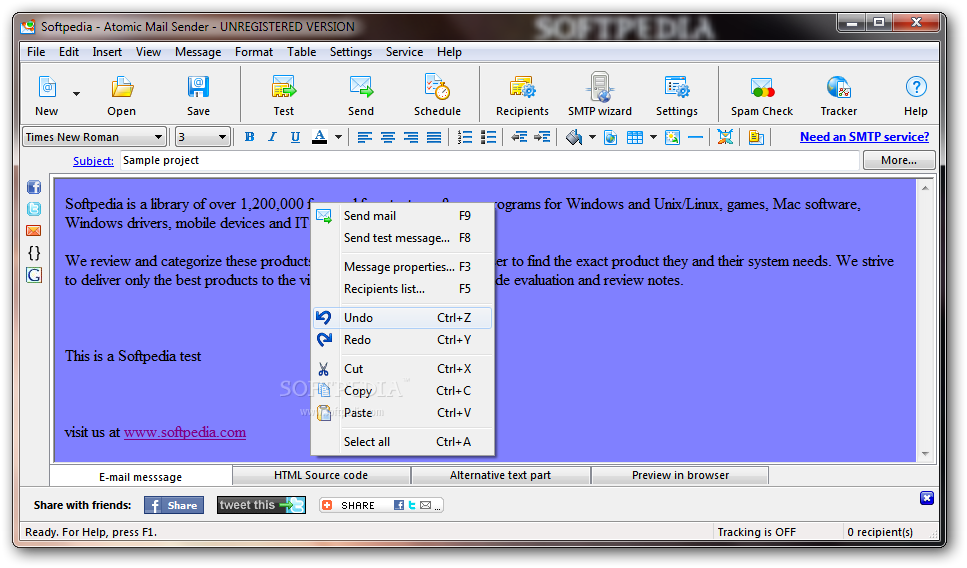This screenshot has height=568, width=967.
Task: Click the tweet this button
Action: (261, 505)
